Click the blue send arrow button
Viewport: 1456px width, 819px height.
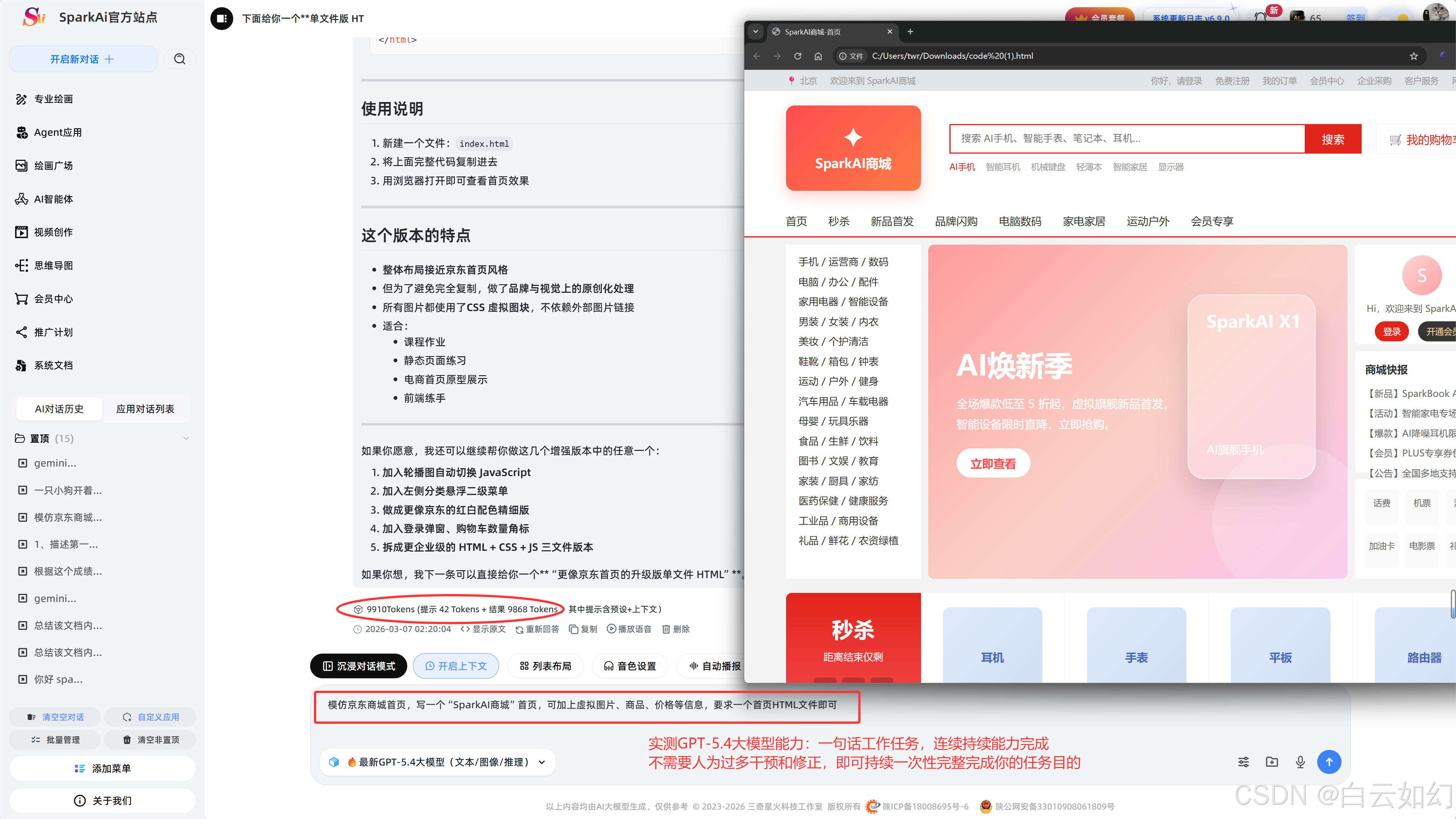click(x=1329, y=762)
